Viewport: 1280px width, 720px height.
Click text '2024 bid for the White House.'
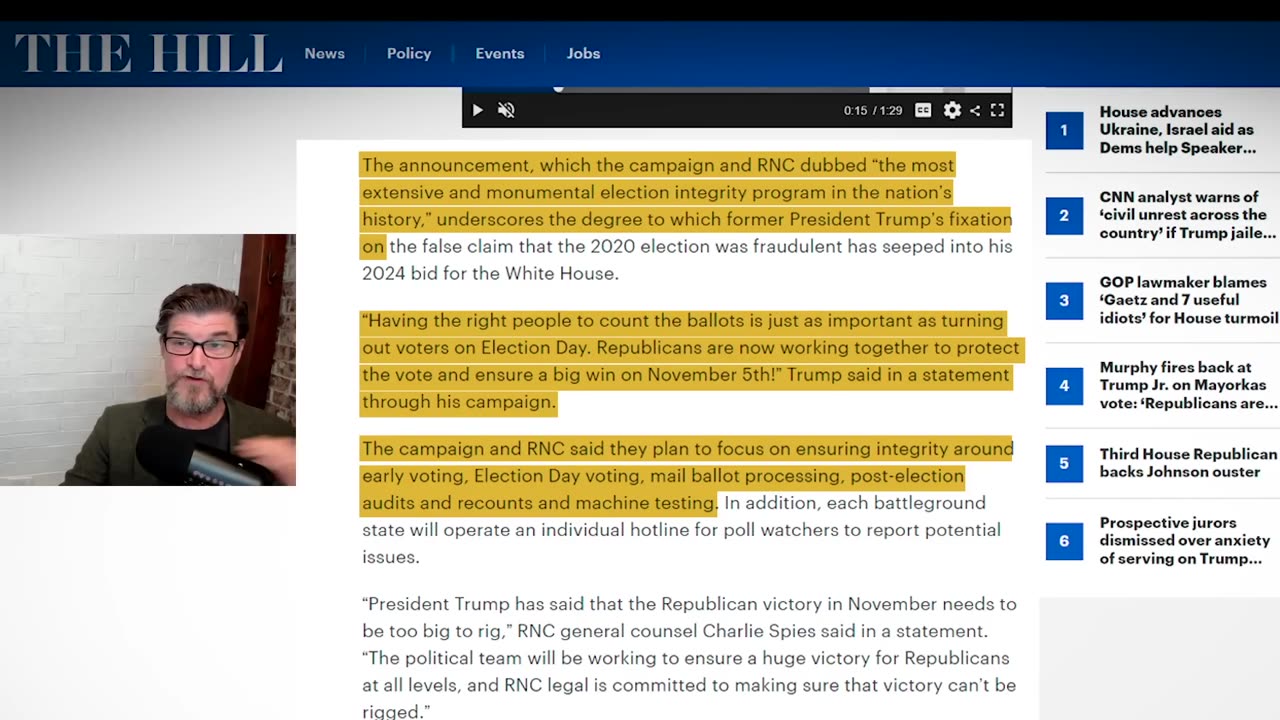(490, 273)
